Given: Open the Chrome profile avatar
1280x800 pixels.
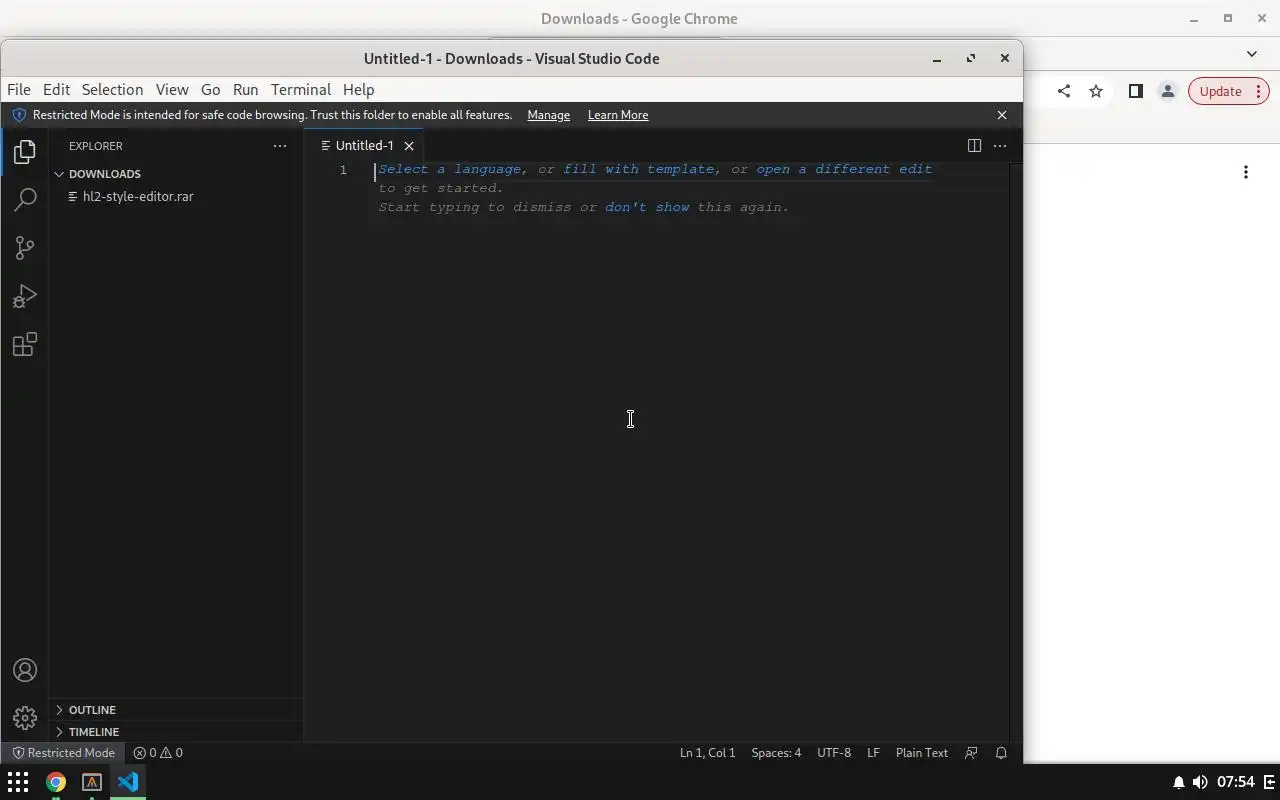Looking at the screenshot, I should point(1167,91).
